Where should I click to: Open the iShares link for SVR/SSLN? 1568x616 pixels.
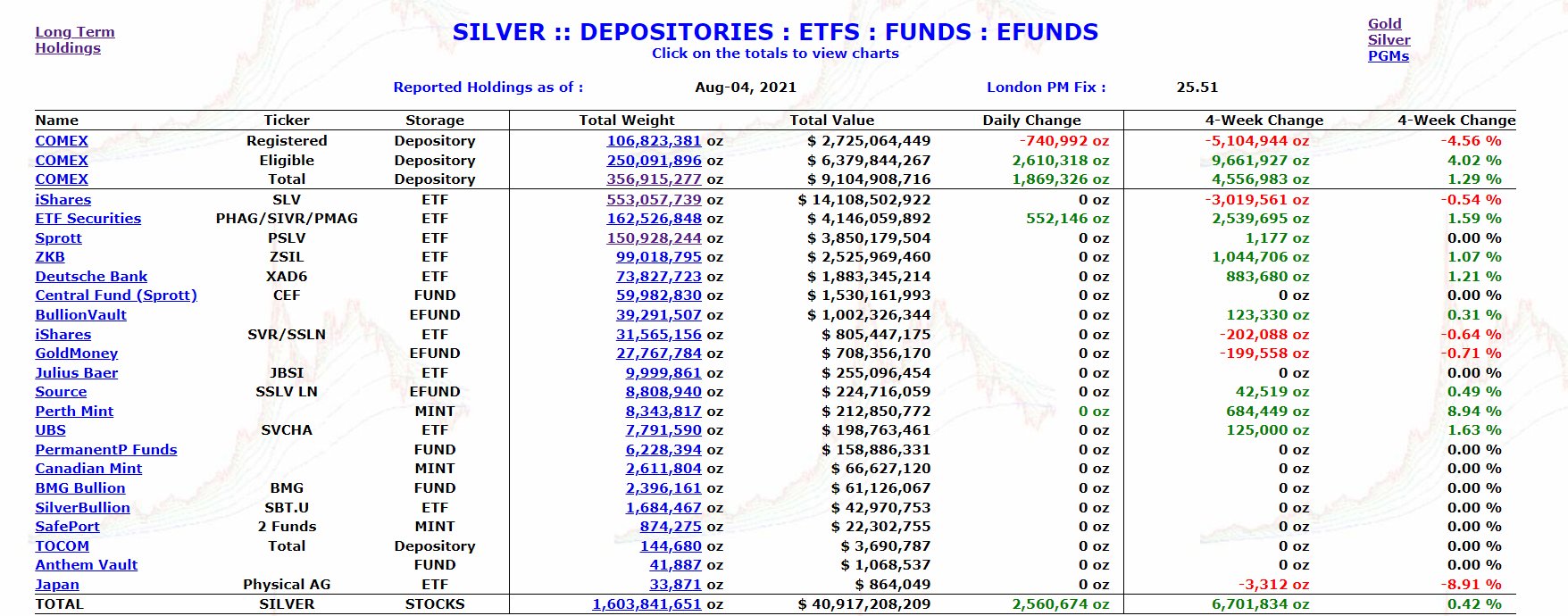pos(63,335)
